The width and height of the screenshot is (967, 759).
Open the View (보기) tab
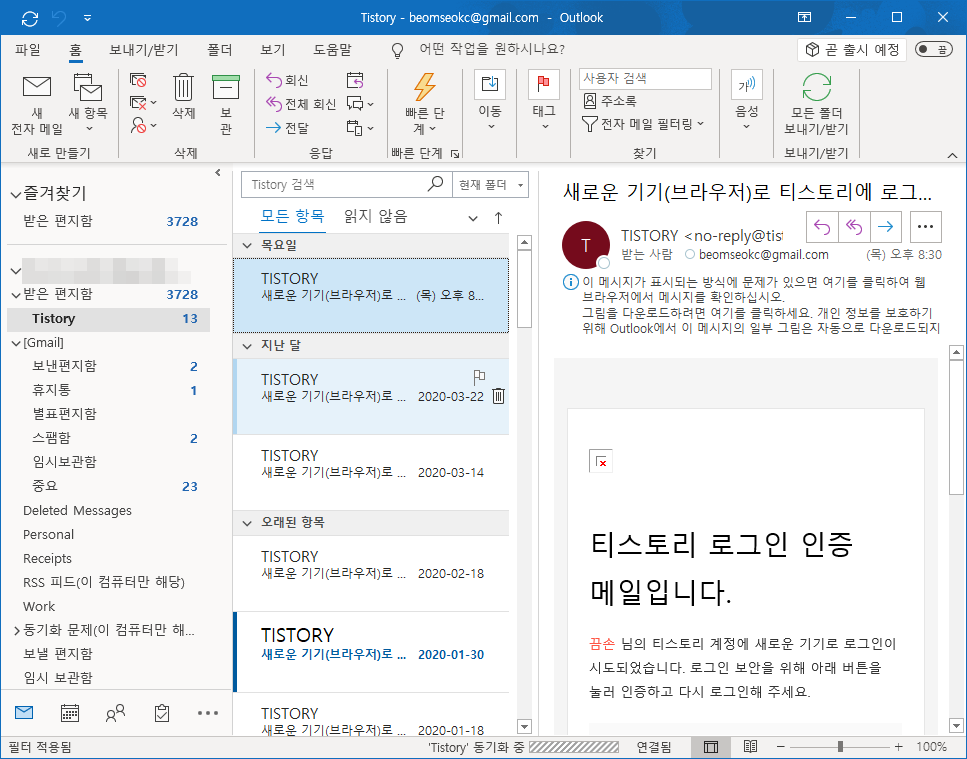coord(273,50)
